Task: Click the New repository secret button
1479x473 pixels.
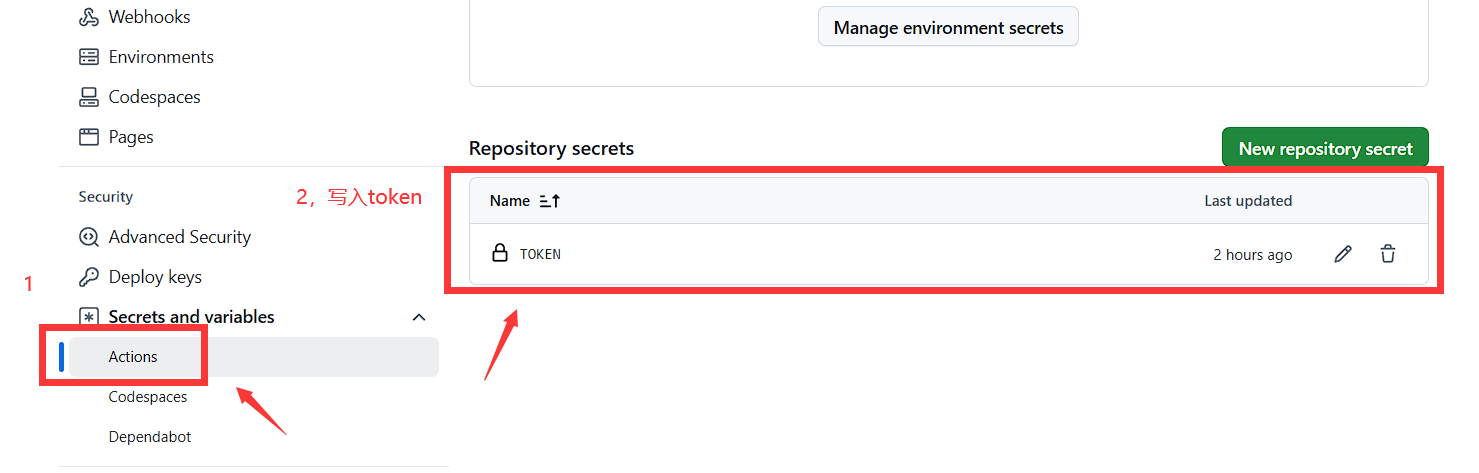Action: (x=1325, y=148)
